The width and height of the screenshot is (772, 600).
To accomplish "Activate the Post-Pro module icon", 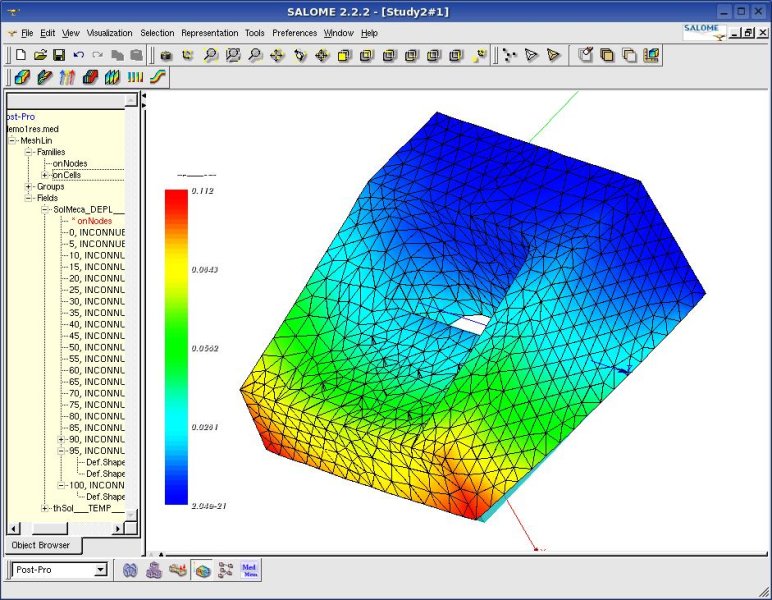I will click(x=202, y=570).
